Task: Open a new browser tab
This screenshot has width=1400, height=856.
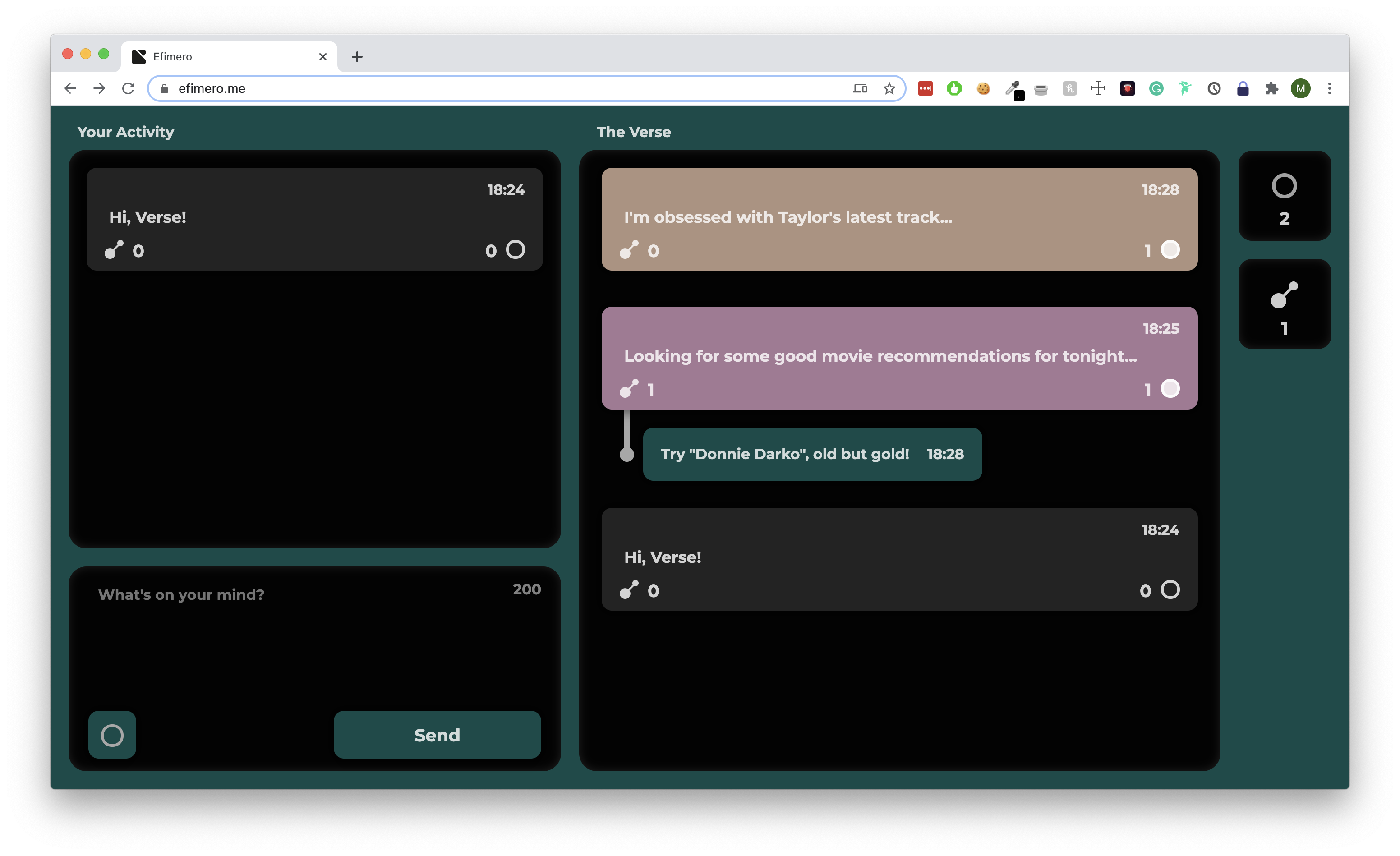Action: (357, 57)
